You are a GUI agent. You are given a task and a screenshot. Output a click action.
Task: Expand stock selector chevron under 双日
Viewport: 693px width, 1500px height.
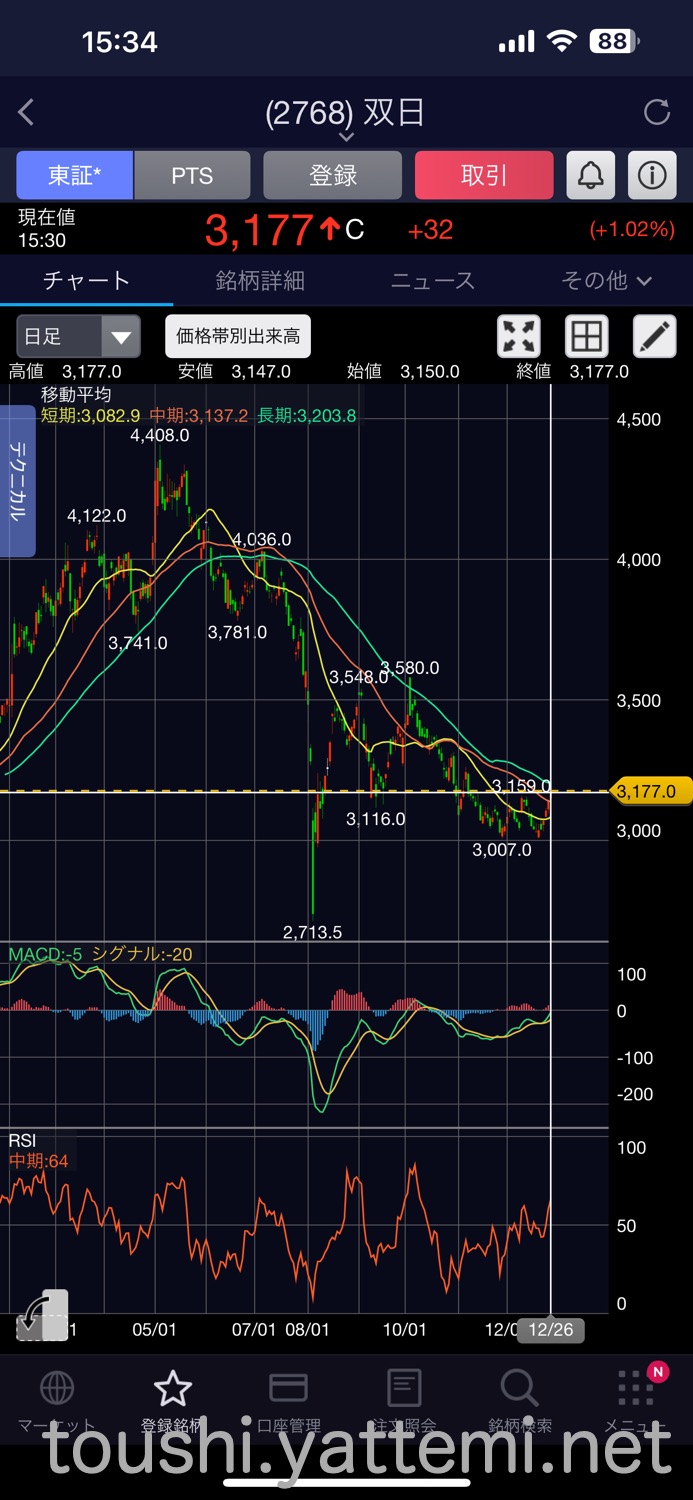[x=346, y=136]
